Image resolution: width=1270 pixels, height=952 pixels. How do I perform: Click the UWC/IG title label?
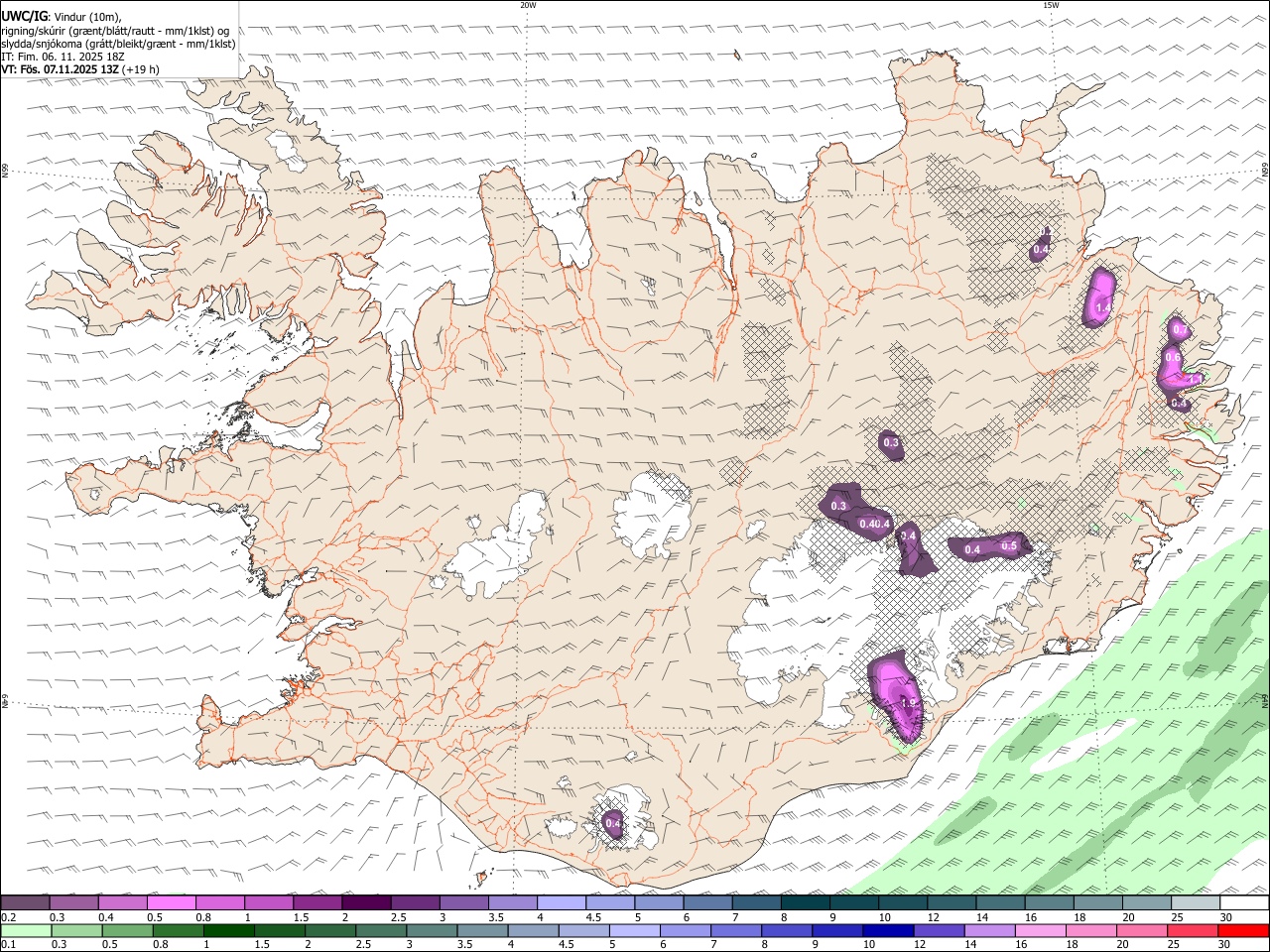(x=24, y=16)
